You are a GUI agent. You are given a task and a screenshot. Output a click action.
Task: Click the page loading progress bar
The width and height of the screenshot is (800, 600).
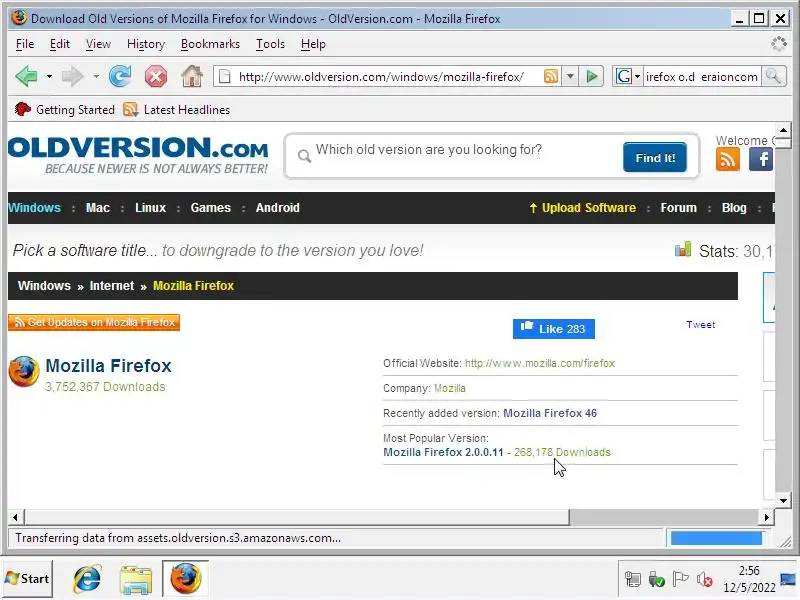tap(716, 538)
